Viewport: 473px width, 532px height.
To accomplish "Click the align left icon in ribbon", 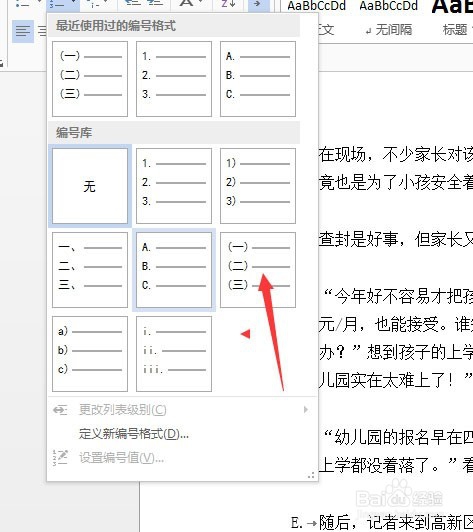I will point(23,31).
